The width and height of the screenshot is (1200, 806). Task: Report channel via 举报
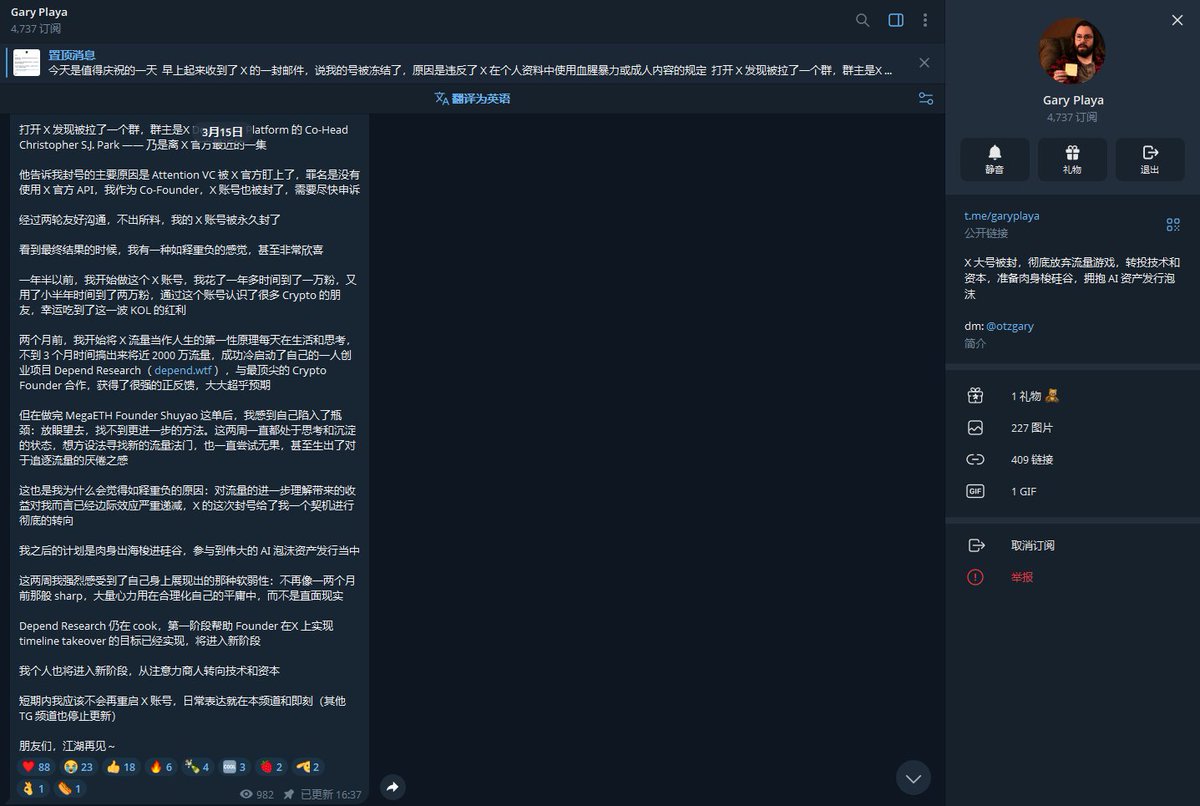(x=1072, y=577)
